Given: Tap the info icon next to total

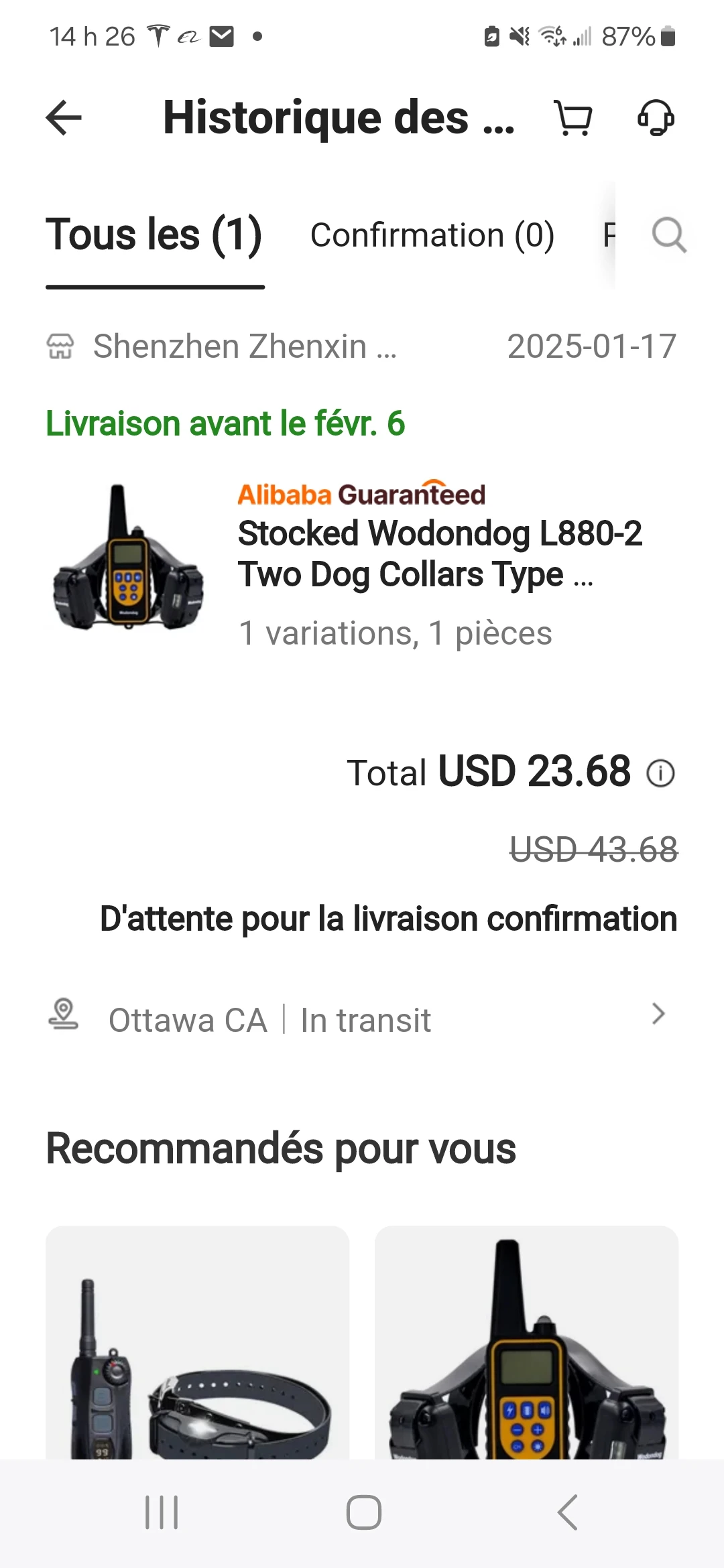Looking at the screenshot, I should click(x=660, y=773).
